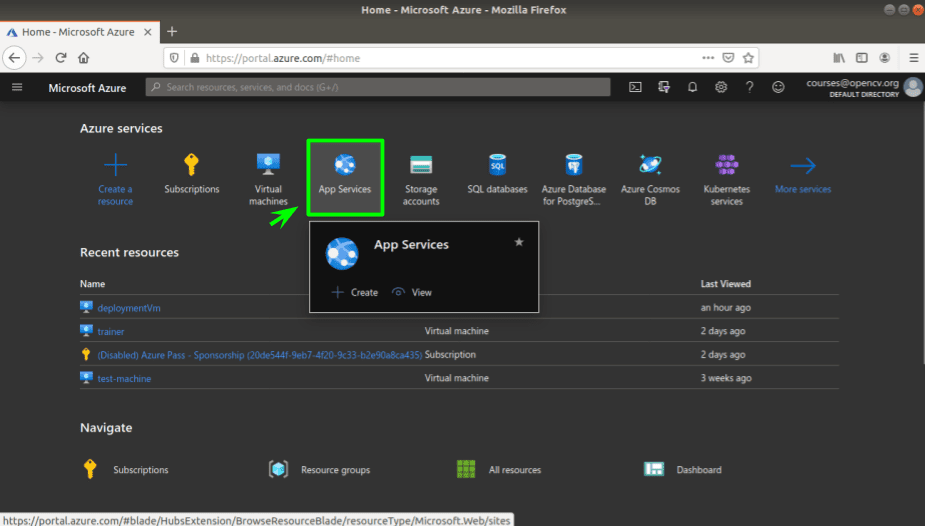This screenshot has width=925, height=526.
Task: Click the Save to Pocket icon
Action: pos(729,58)
